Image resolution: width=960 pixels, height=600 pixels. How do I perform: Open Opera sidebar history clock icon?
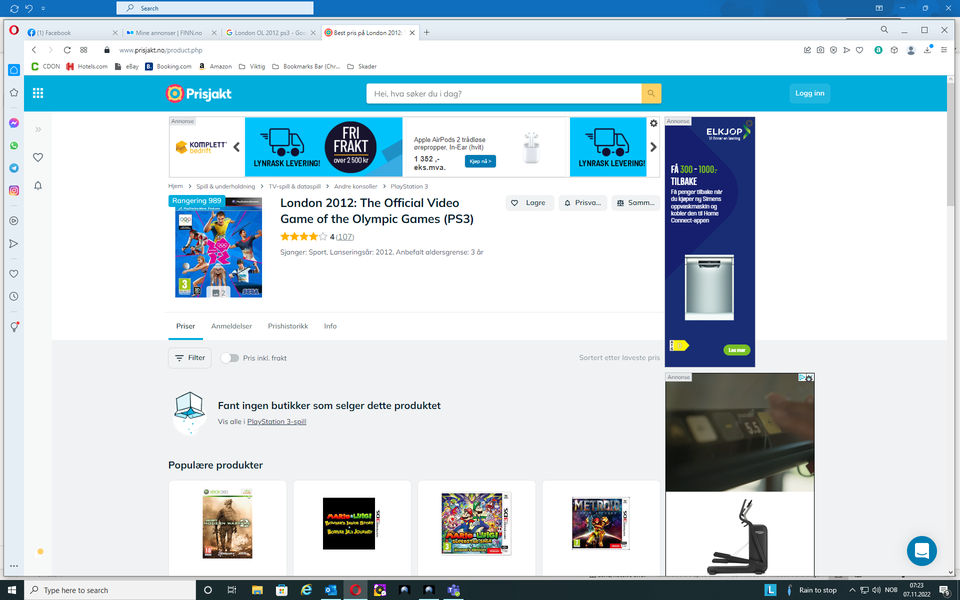pos(13,296)
